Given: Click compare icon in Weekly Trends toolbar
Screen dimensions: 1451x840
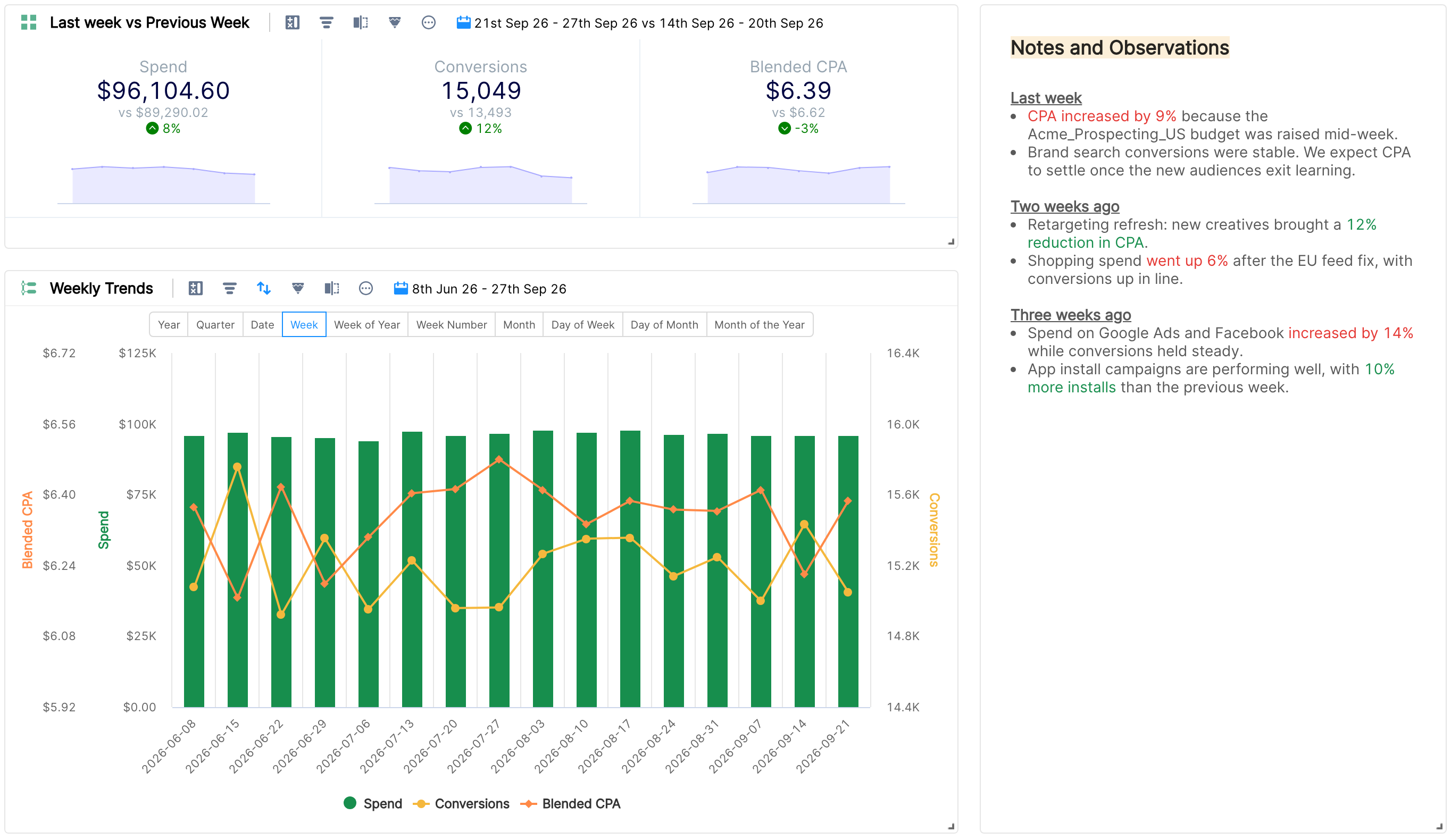Looking at the screenshot, I should point(332,288).
